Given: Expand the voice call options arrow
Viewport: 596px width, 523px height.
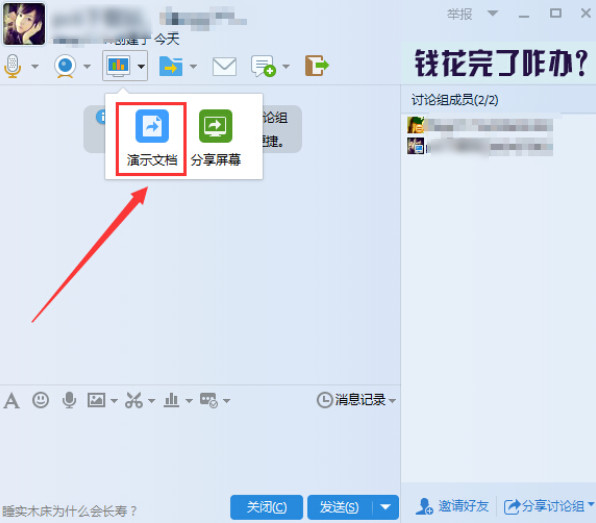Looking at the screenshot, I should click(x=35, y=67).
